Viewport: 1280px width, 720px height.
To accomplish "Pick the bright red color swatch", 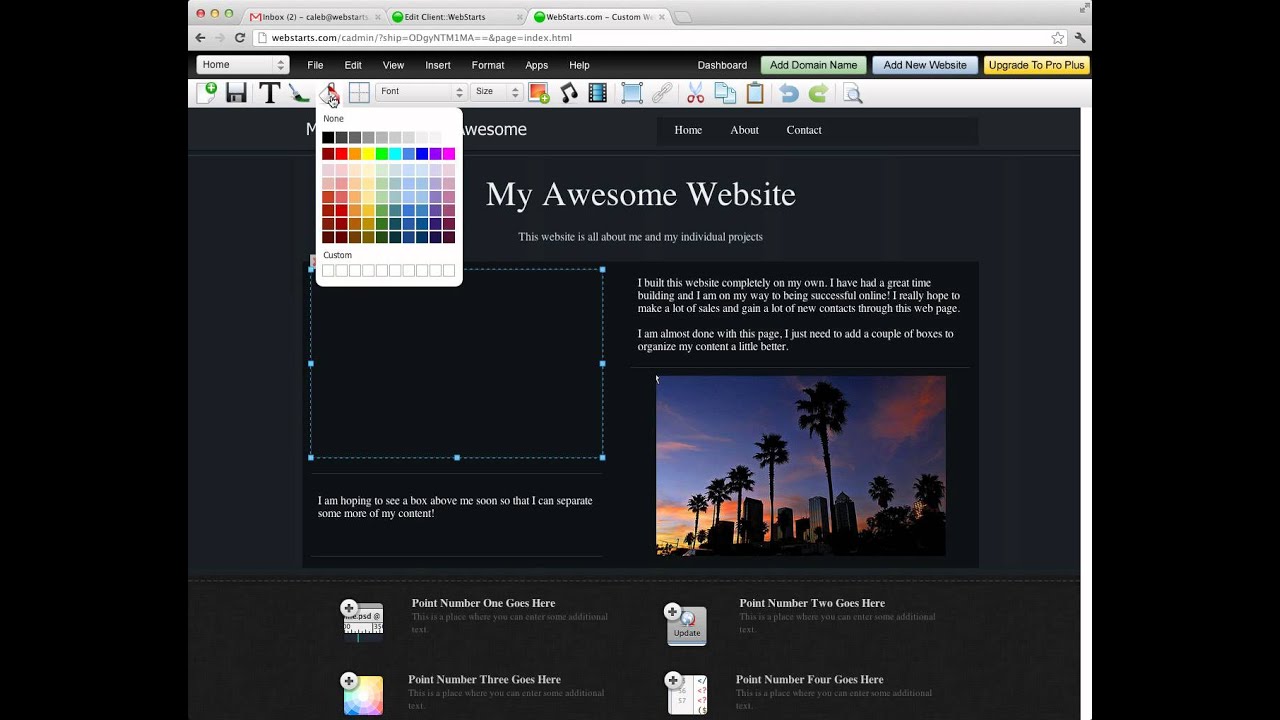I will point(341,154).
